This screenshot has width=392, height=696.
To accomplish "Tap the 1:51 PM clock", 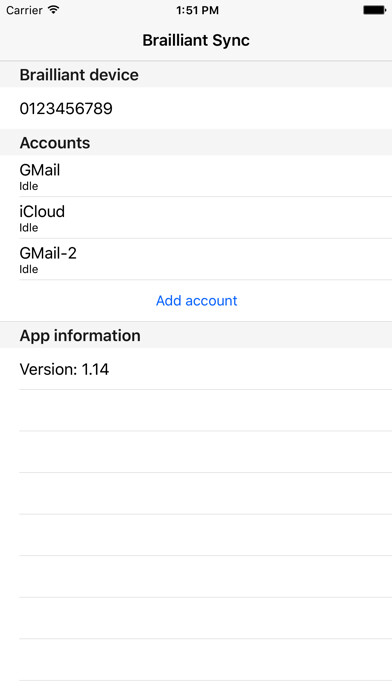I will pos(197,10).
